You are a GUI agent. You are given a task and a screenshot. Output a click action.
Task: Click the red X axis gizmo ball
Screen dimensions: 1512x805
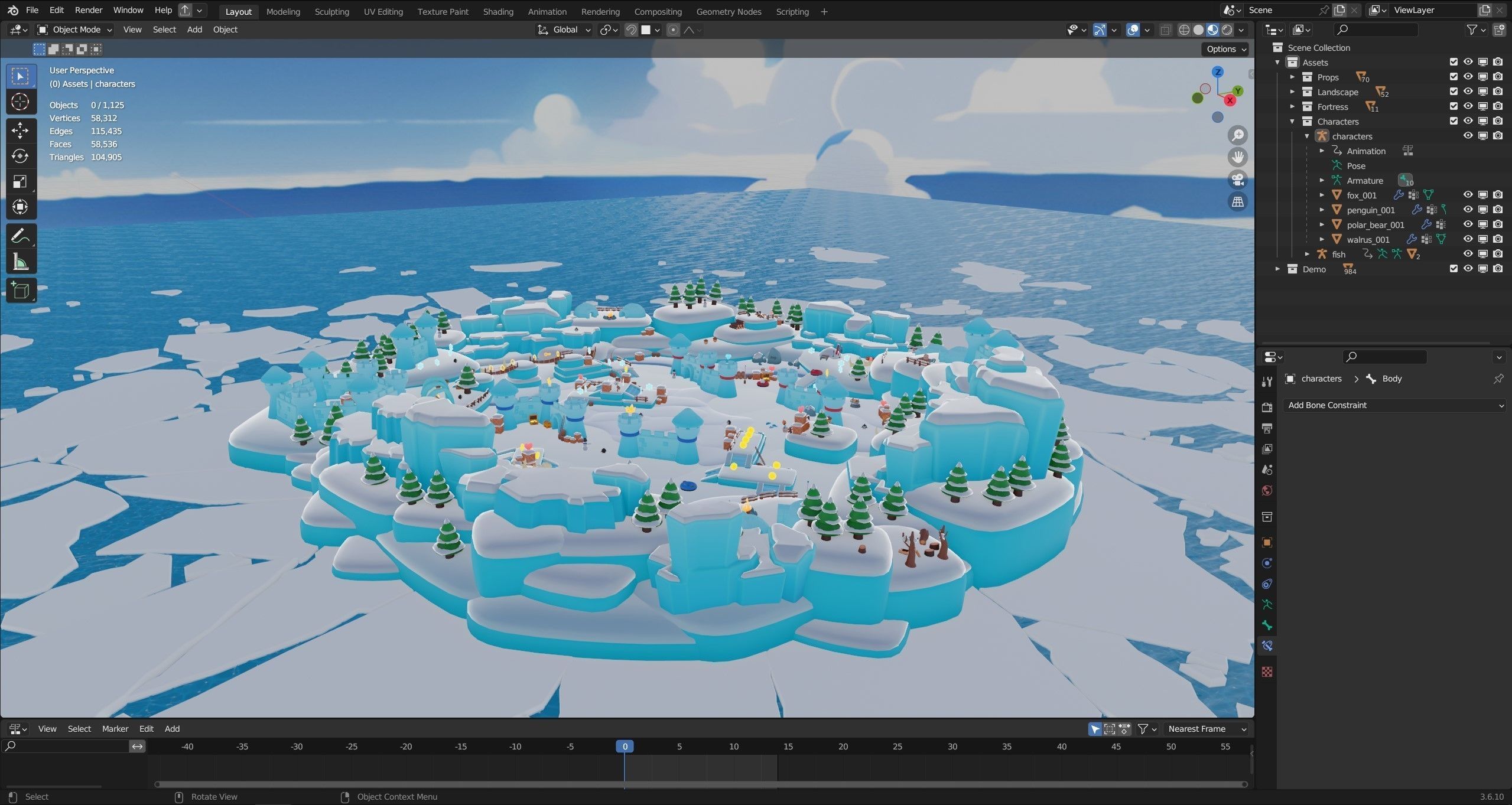(1230, 100)
